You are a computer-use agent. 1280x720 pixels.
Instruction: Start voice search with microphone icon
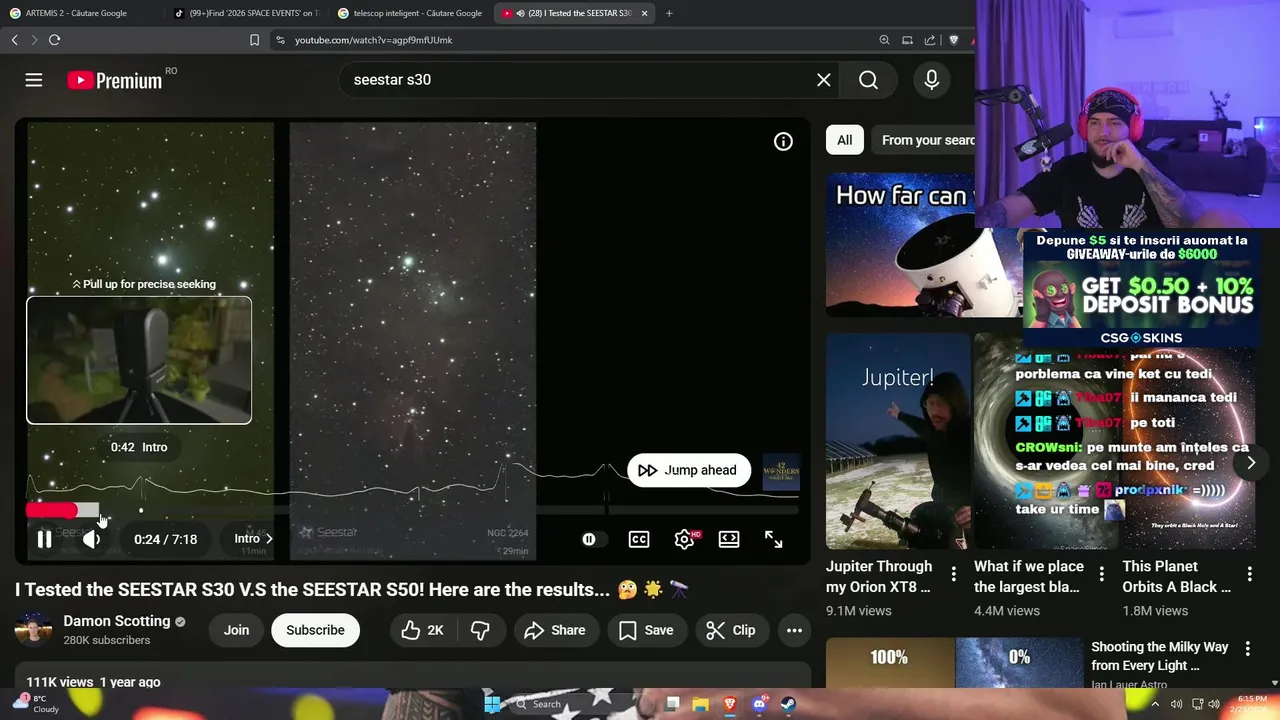coord(931,80)
